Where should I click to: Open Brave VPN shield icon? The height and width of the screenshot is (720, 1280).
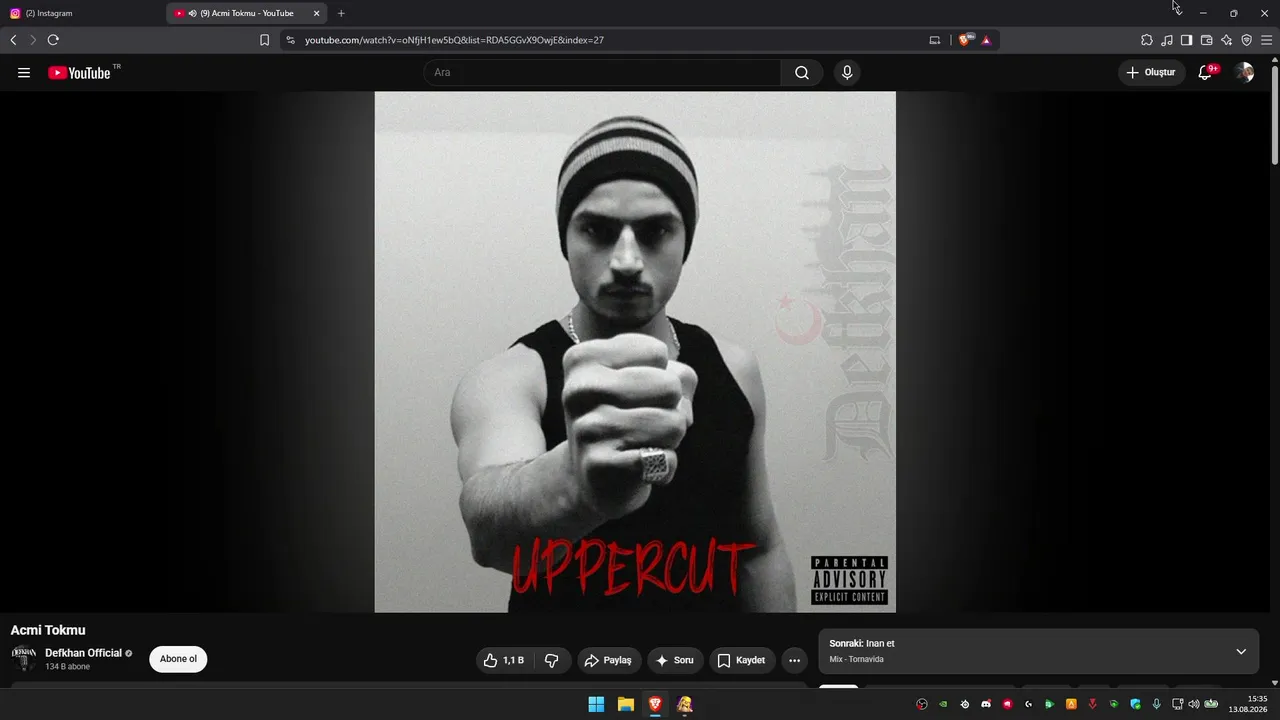click(x=1246, y=40)
